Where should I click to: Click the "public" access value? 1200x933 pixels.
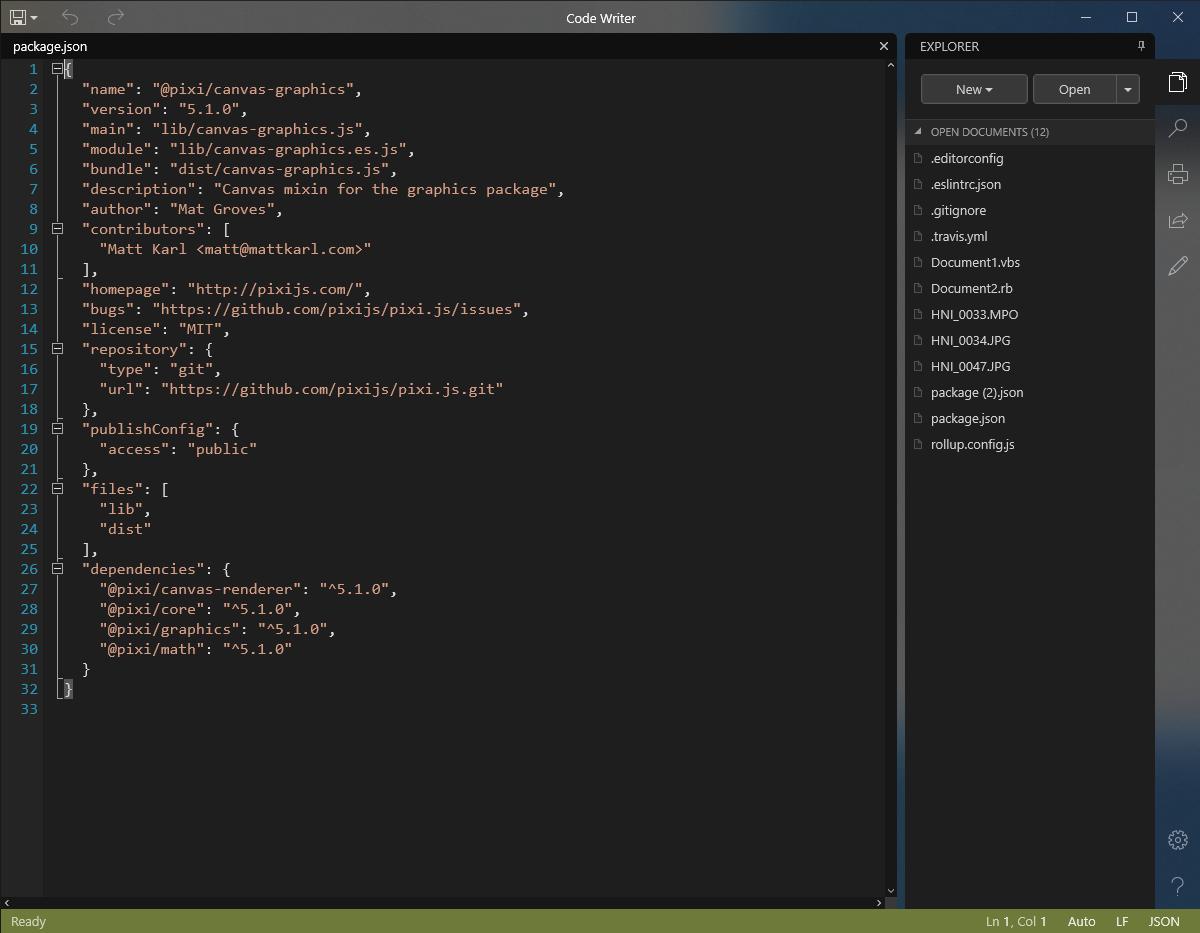pyautogui.click(x=222, y=449)
